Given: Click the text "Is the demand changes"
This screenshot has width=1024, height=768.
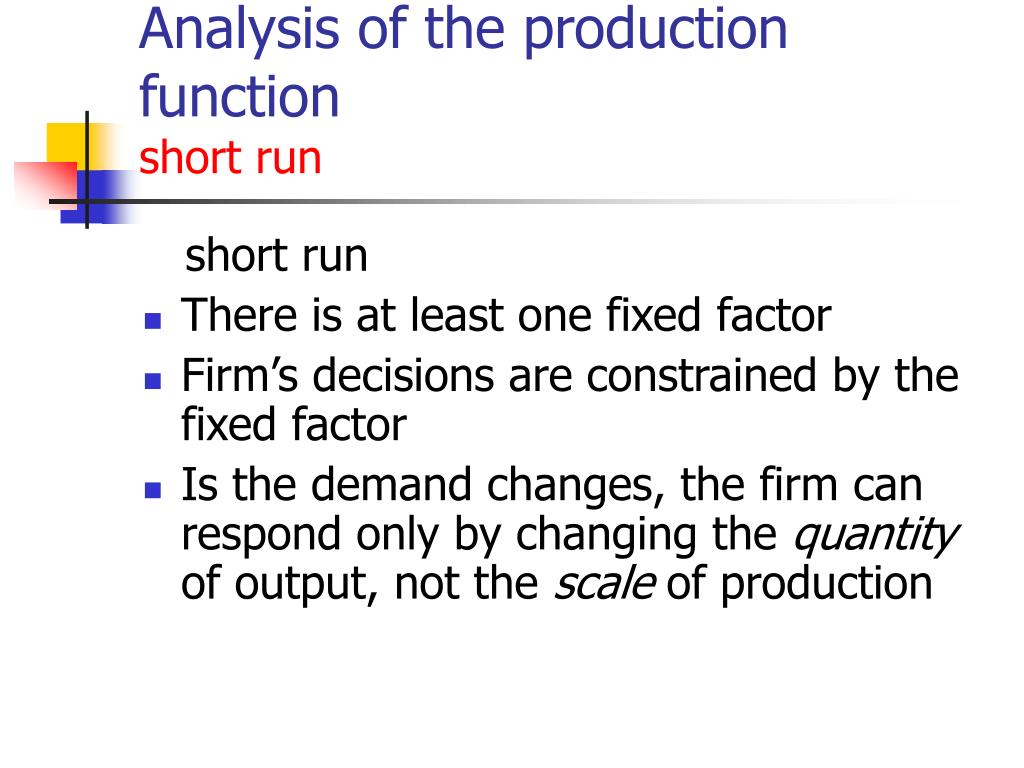Looking at the screenshot, I should tap(415, 486).
